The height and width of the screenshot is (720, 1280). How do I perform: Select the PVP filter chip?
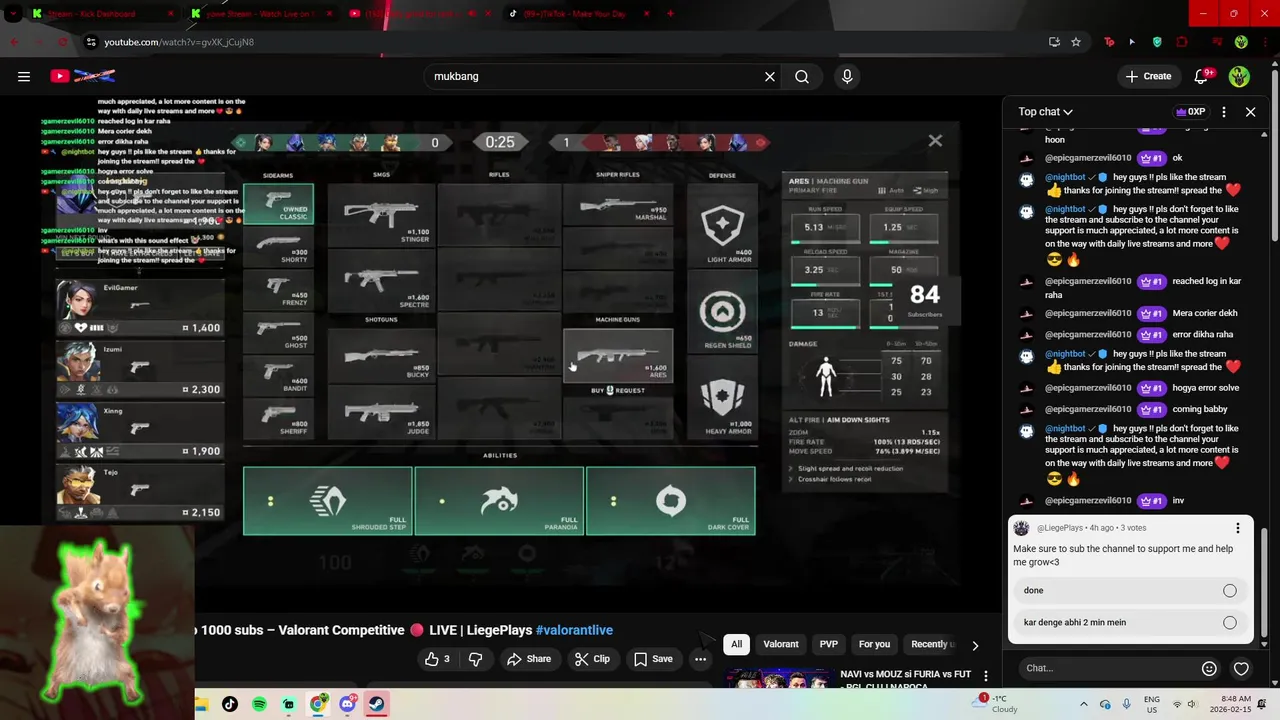click(x=829, y=644)
